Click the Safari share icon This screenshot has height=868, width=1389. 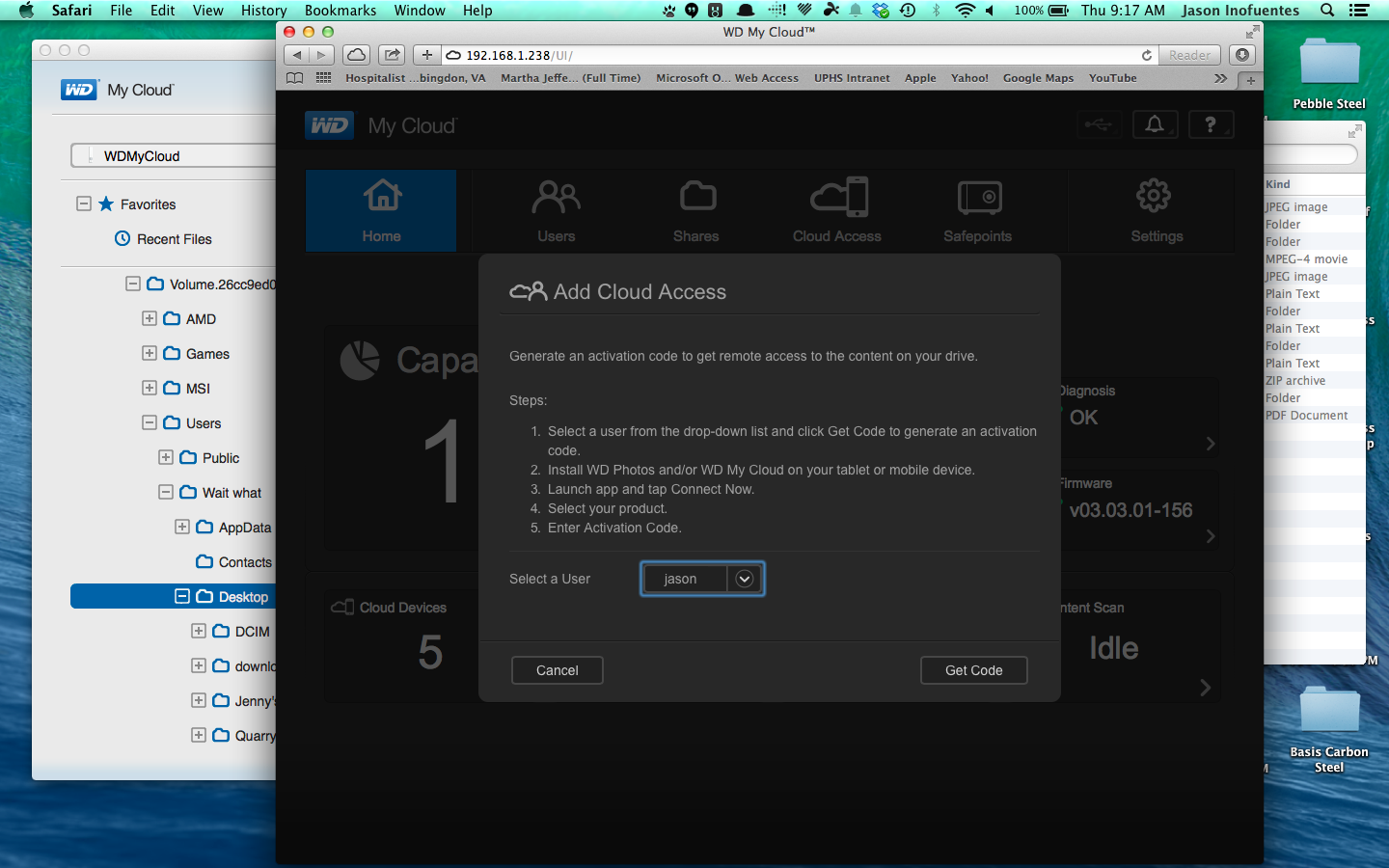pos(392,55)
